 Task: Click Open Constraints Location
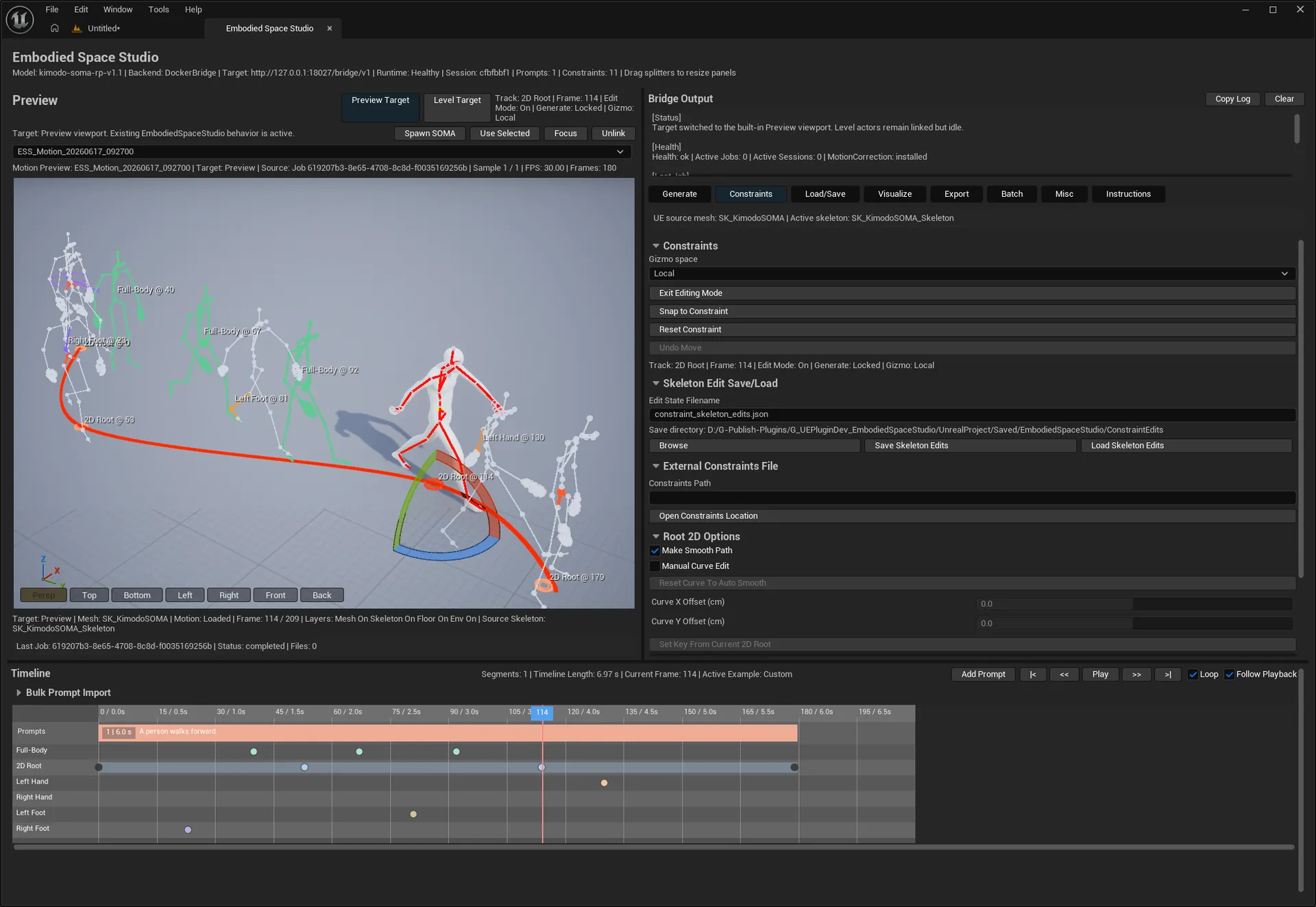(972, 516)
